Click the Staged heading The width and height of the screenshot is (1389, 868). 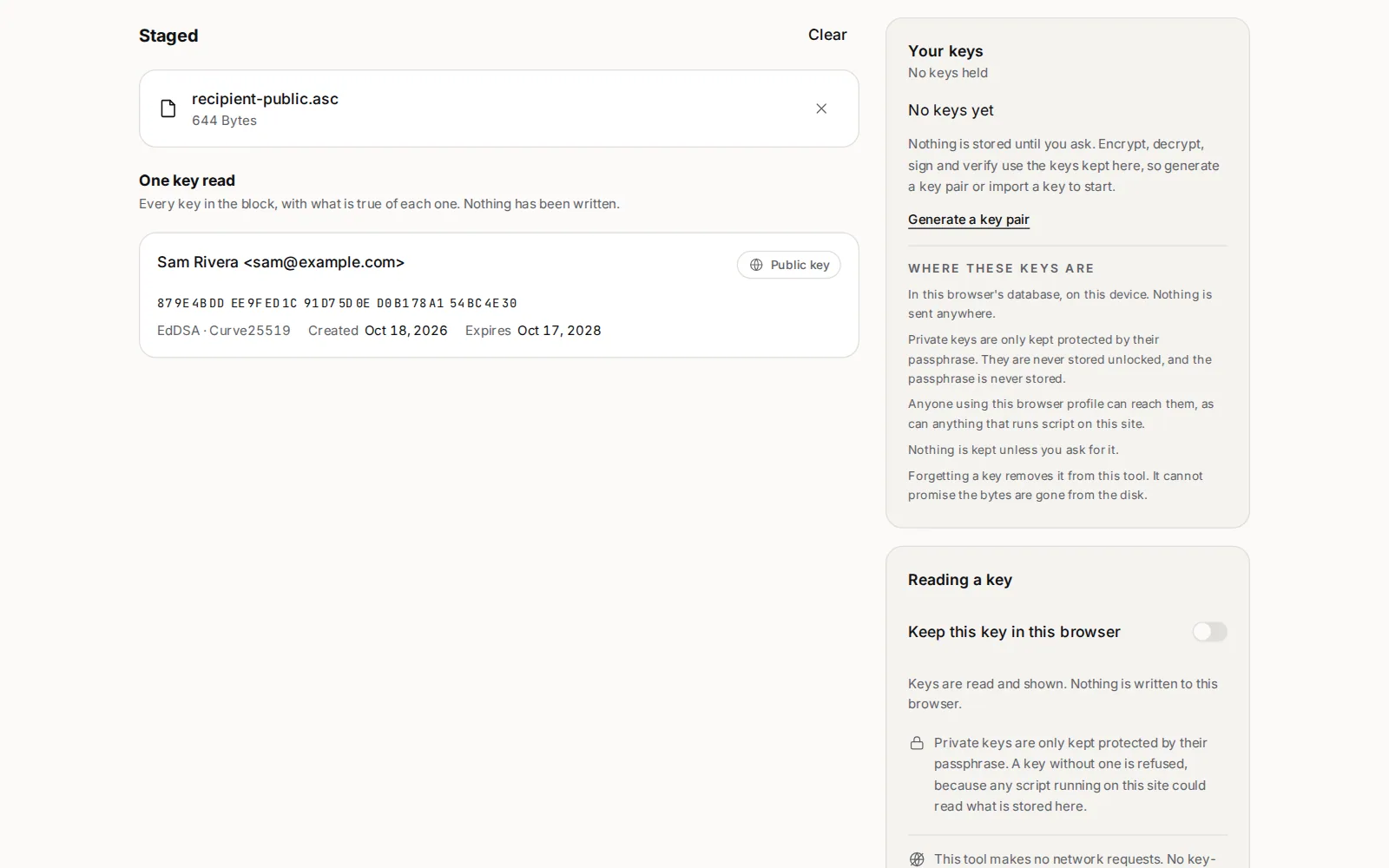coord(168,36)
